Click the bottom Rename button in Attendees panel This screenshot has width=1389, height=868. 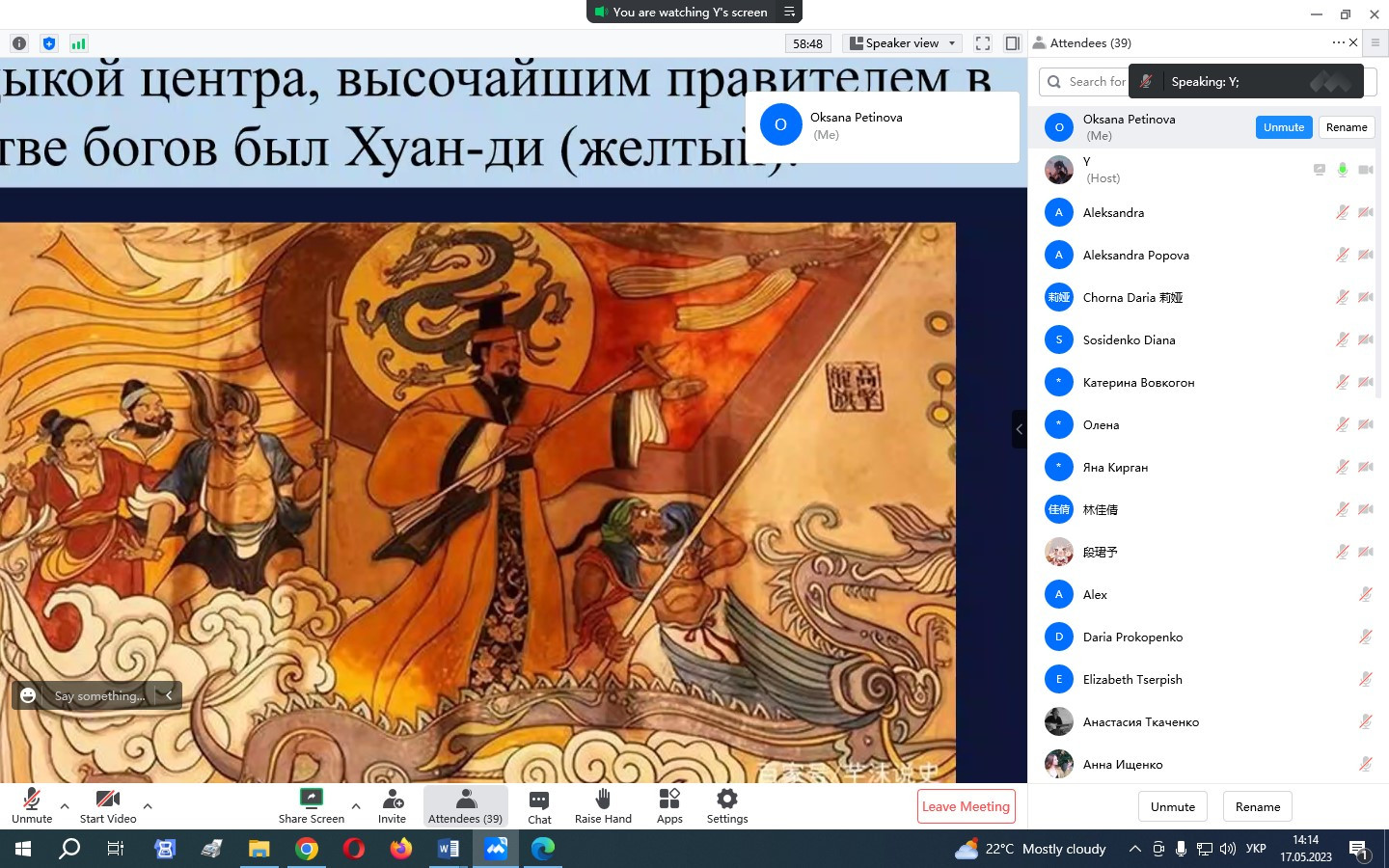tap(1258, 807)
